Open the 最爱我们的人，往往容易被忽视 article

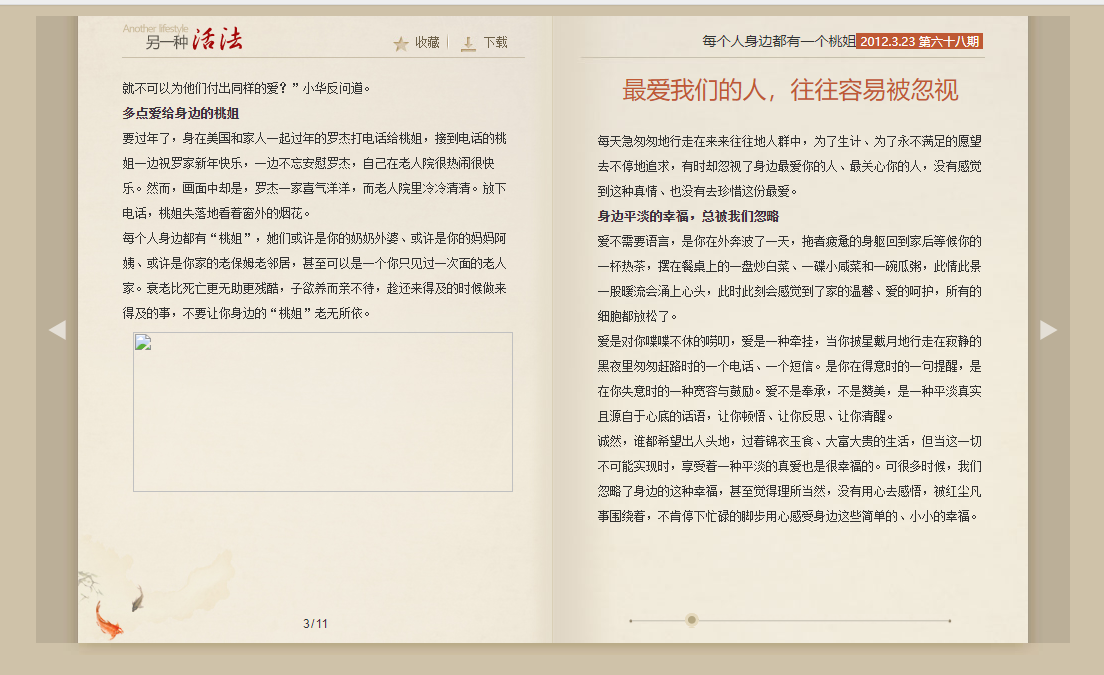tap(792, 89)
